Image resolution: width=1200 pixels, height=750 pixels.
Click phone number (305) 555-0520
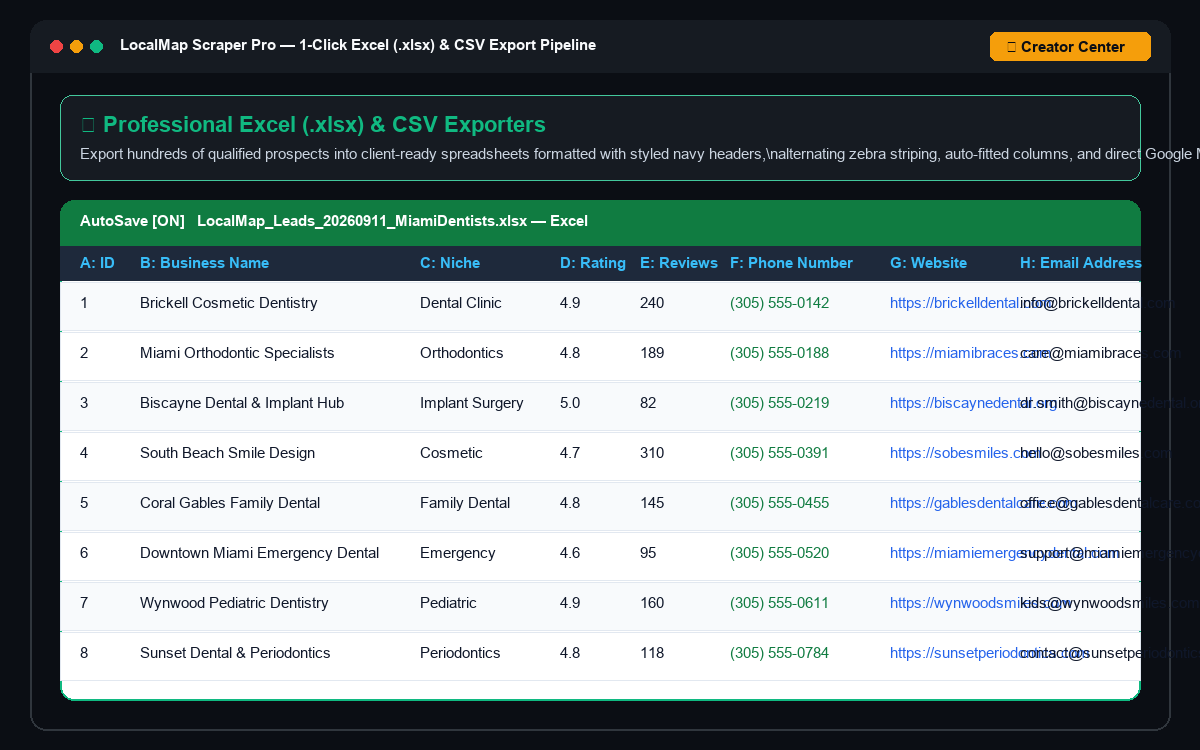click(x=779, y=553)
